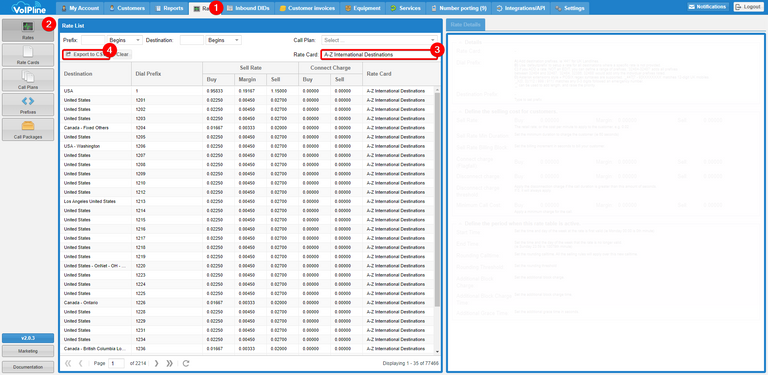Select the USA - Washington row
The height and width of the screenshot is (375, 768).
tap(247, 146)
